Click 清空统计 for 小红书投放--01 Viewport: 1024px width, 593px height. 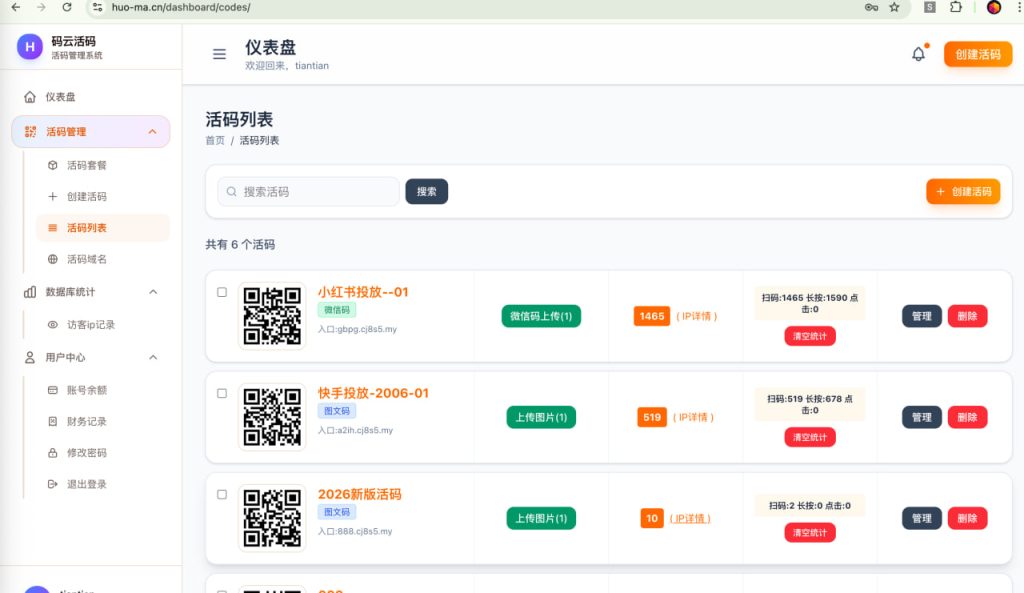[x=809, y=336]
